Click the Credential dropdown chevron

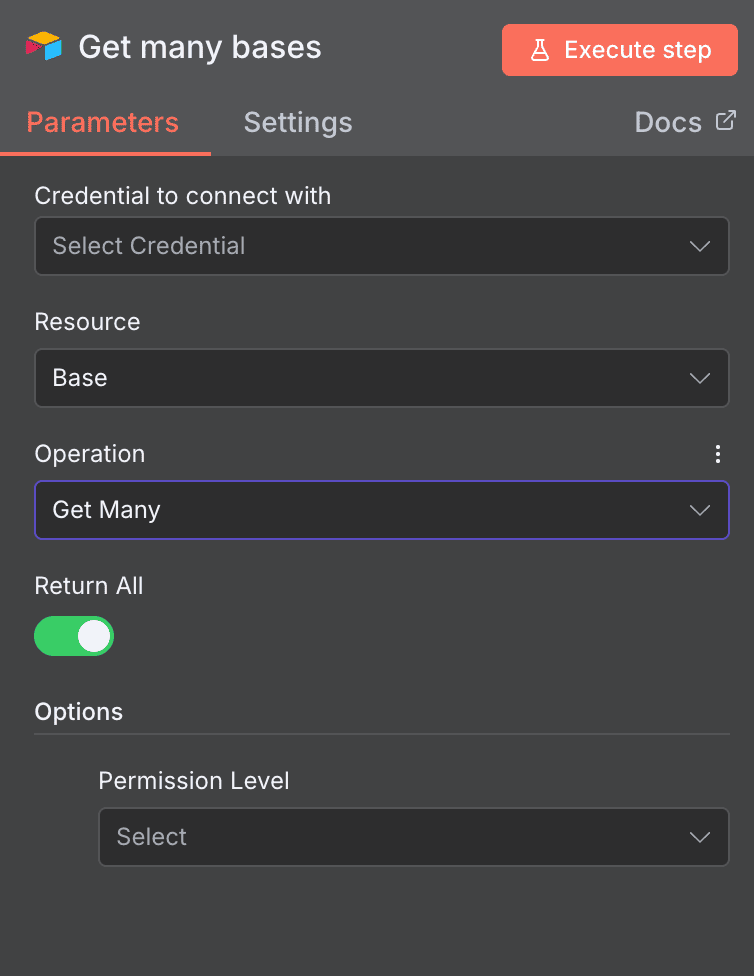point(699,246)
